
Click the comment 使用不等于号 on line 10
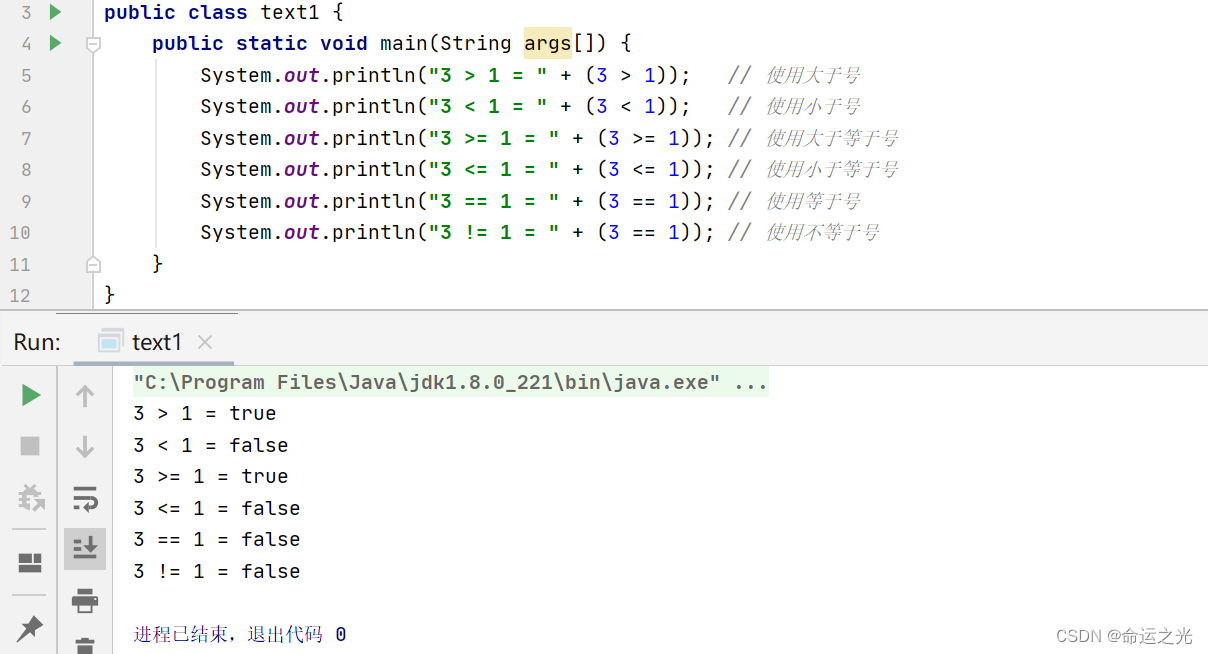coord(804,232)
